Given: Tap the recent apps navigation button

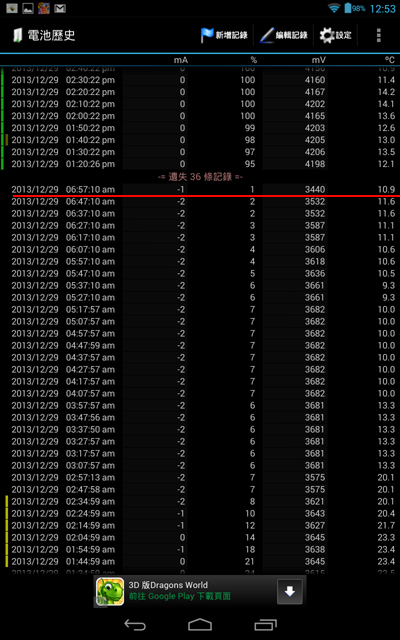Looking at the screenshot, I should (265, 625).
